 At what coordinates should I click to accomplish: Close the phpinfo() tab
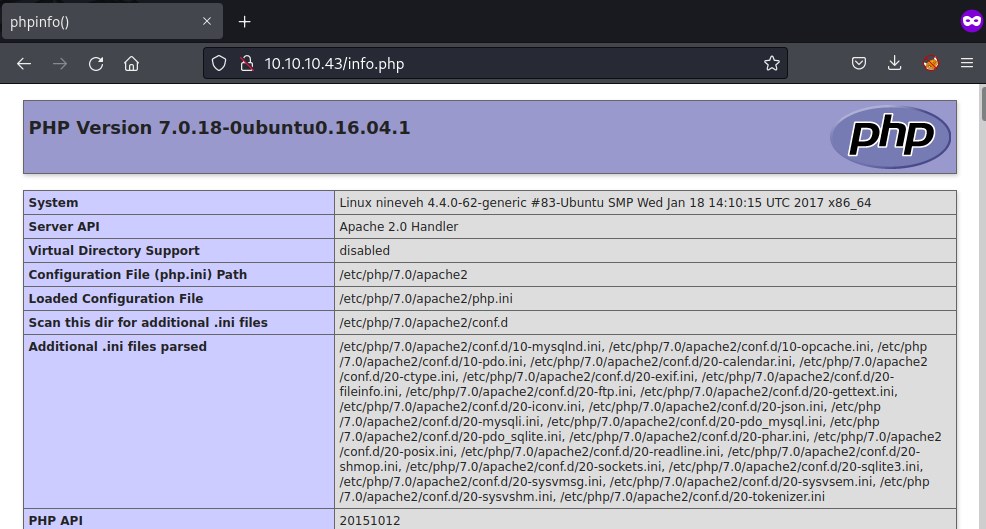(207, 21)
